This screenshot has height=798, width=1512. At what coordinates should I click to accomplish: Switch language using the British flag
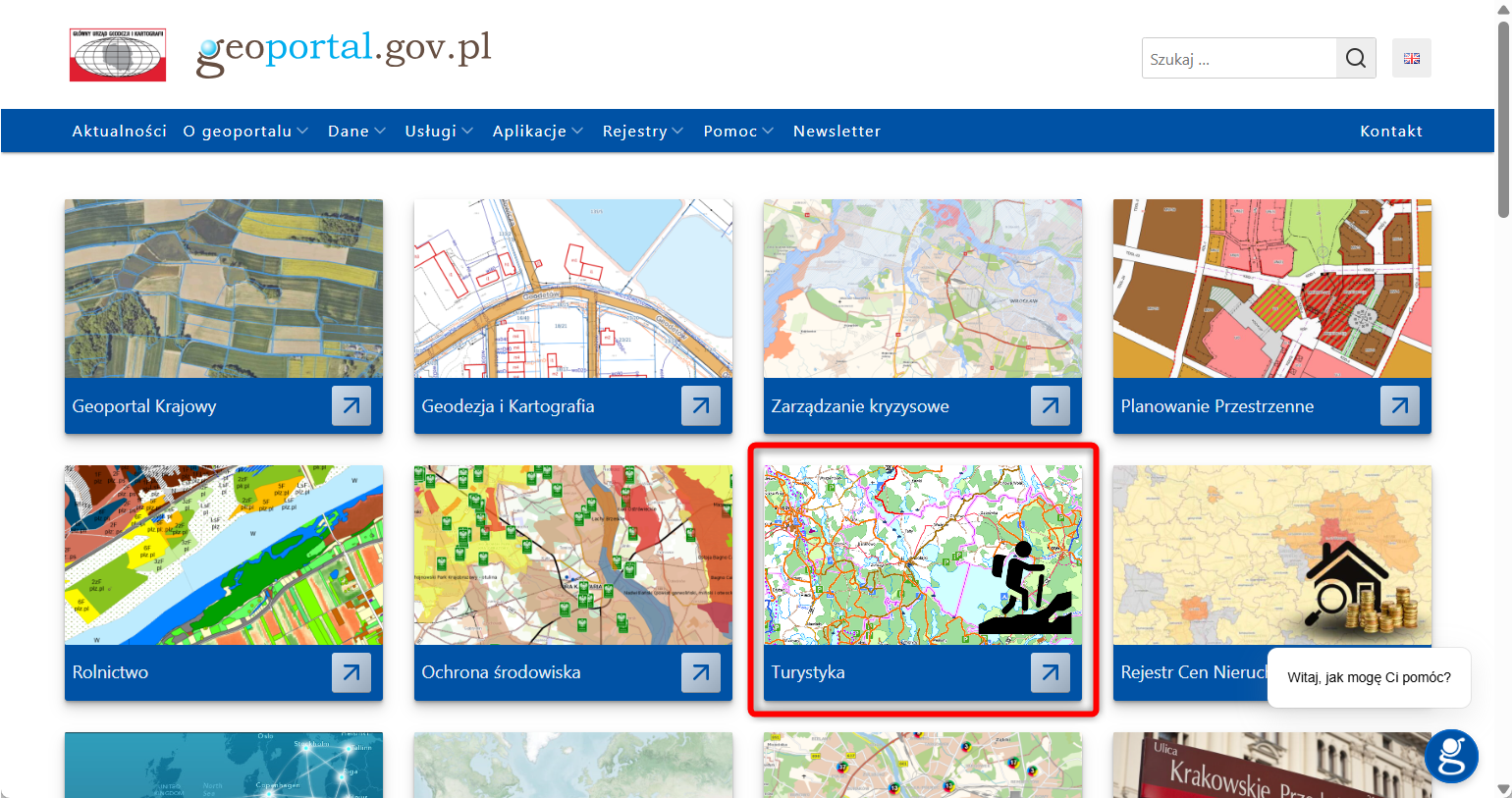(1411, 58)
